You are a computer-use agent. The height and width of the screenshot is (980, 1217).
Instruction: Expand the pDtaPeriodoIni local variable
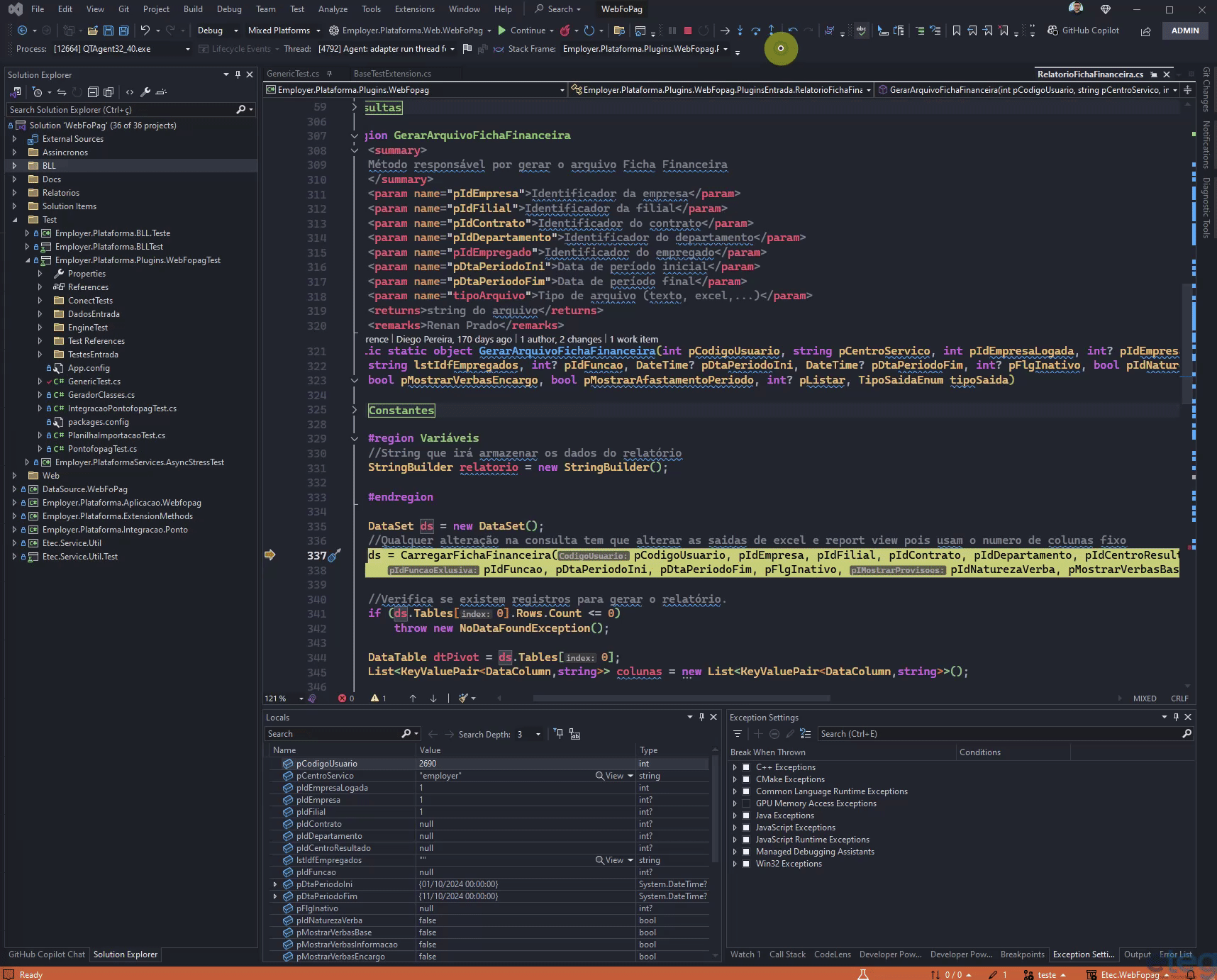point(275,884)
